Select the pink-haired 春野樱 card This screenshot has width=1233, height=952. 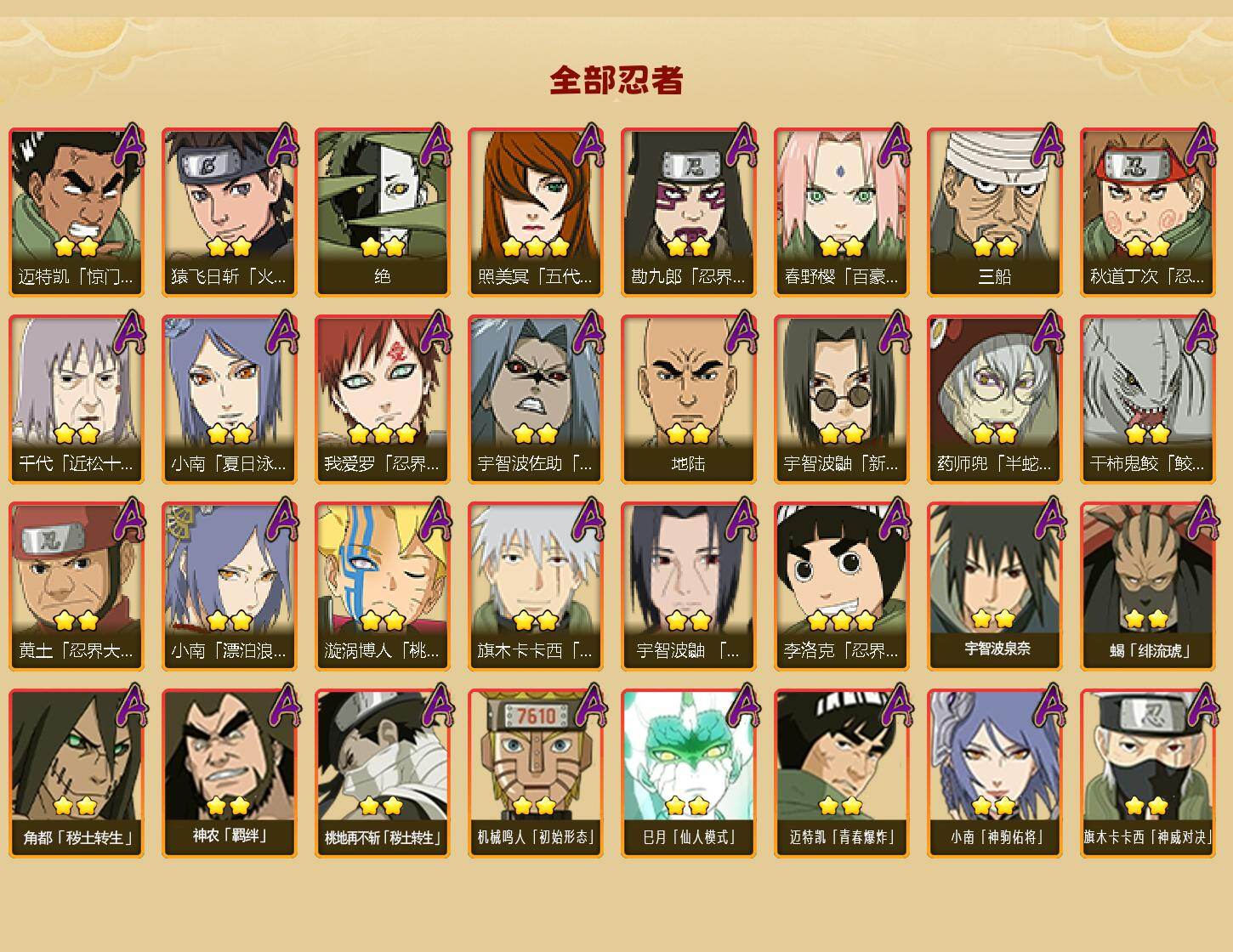(x=841, y=212)
